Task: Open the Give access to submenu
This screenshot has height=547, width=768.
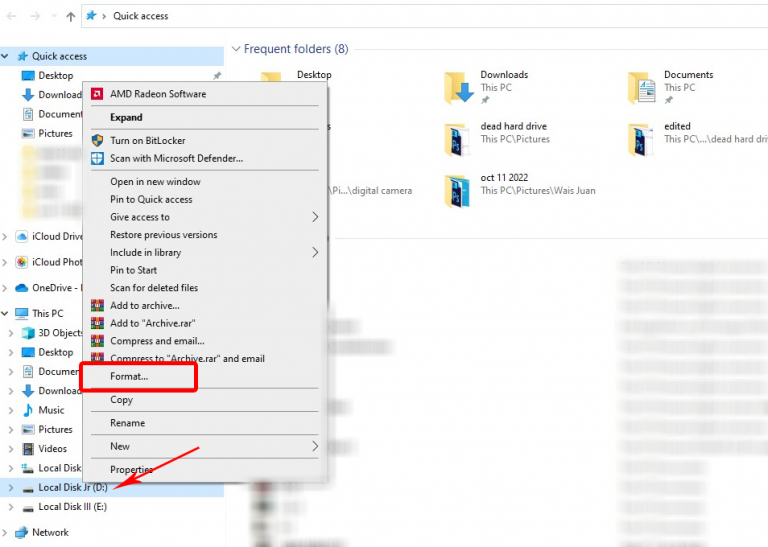Action: pyautogui.click(x=205, y=217)
